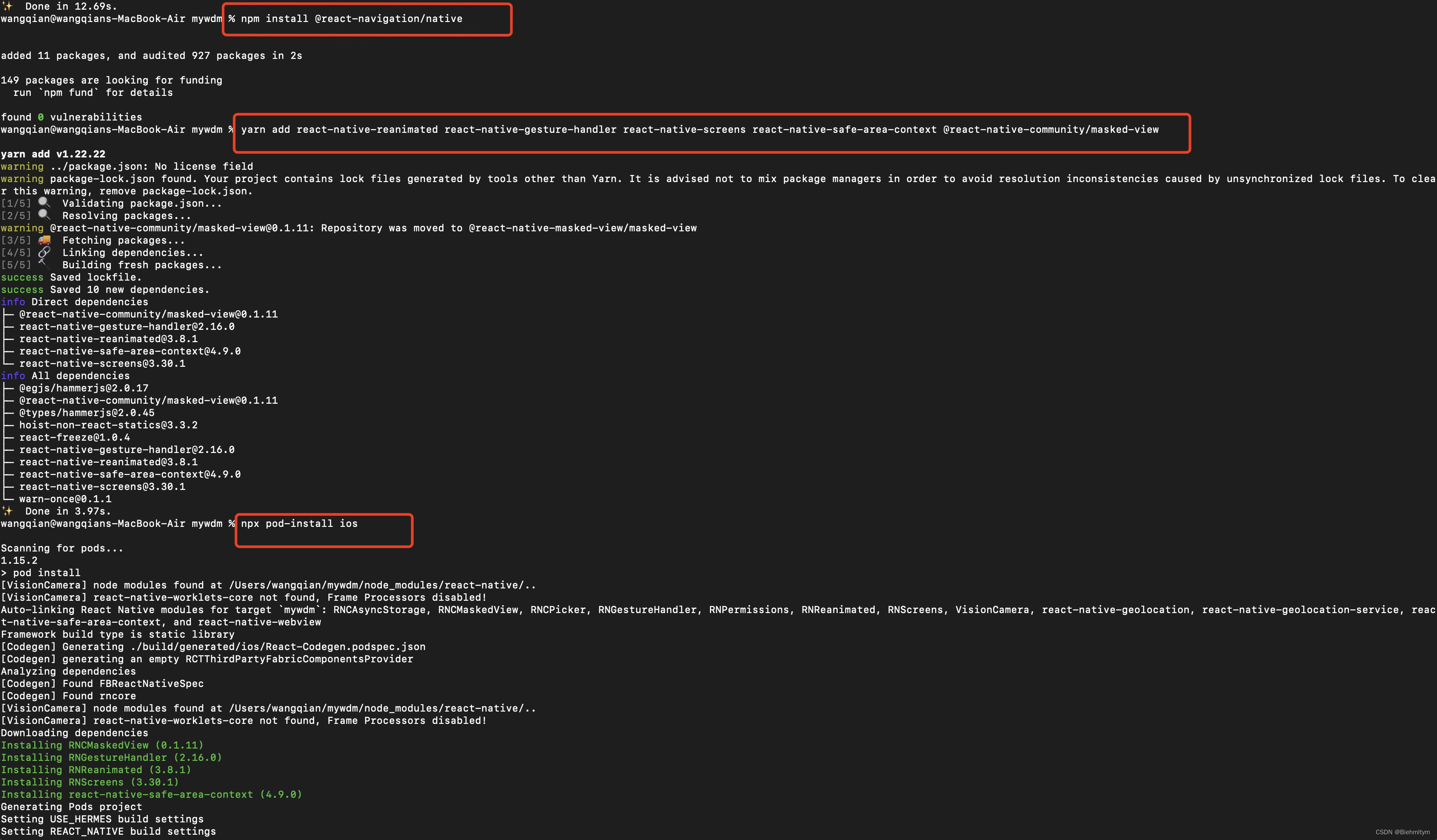The width and height of the screenshot is (1437, 840).
Task: Click 'Analyzing dependencies' line
Action: (69, 671)
